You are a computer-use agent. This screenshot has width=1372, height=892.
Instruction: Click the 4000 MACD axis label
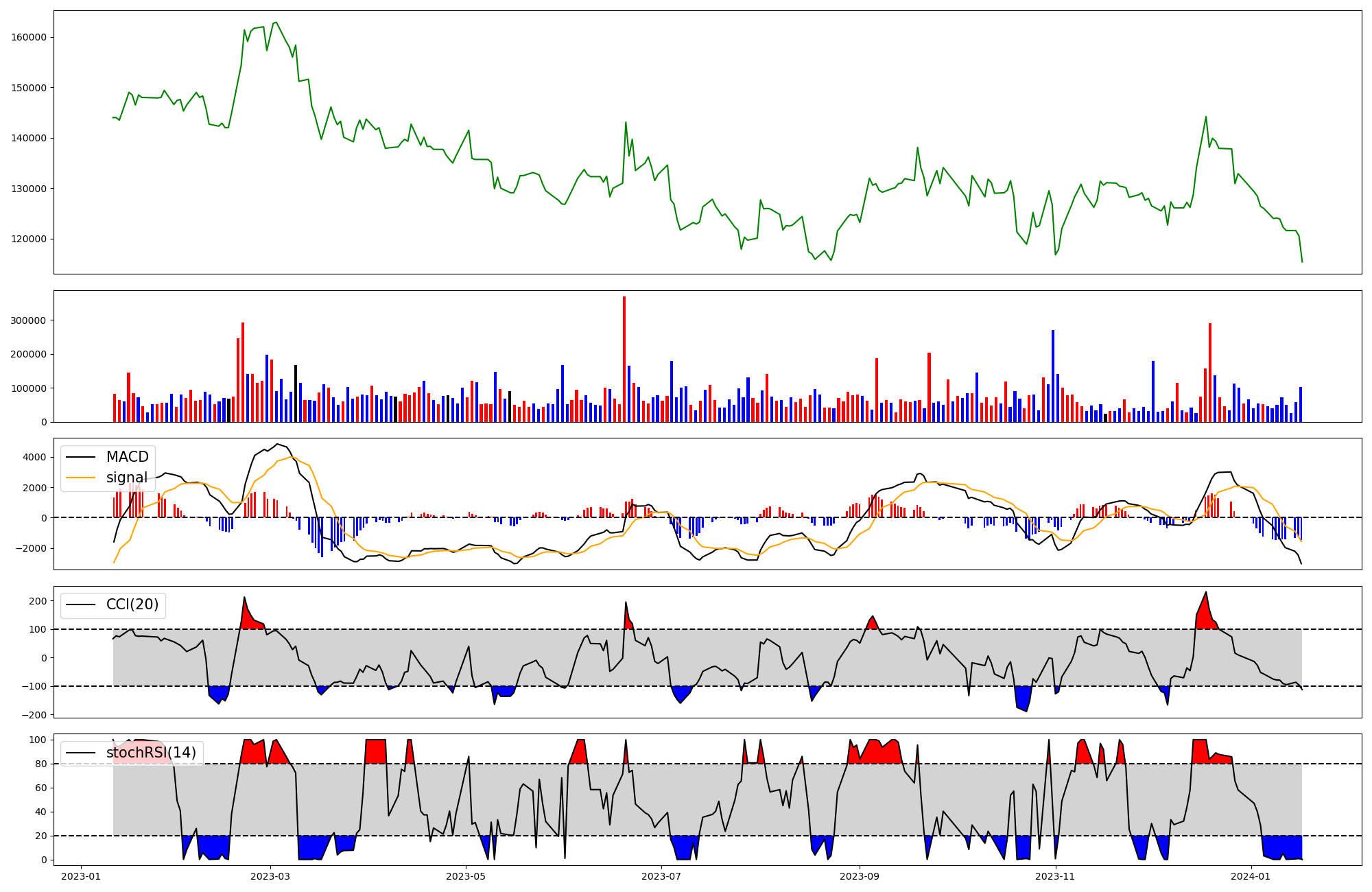pos(35,458)
